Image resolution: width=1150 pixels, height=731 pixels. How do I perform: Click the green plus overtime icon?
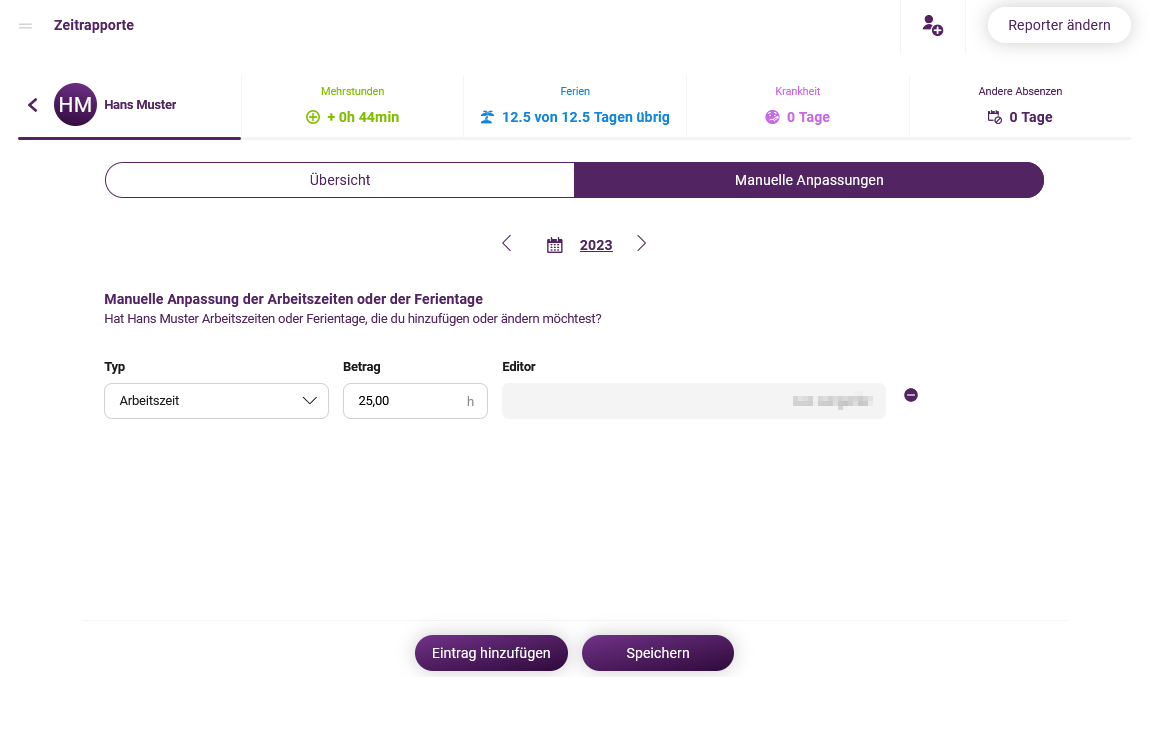click(x=313, y=117)
